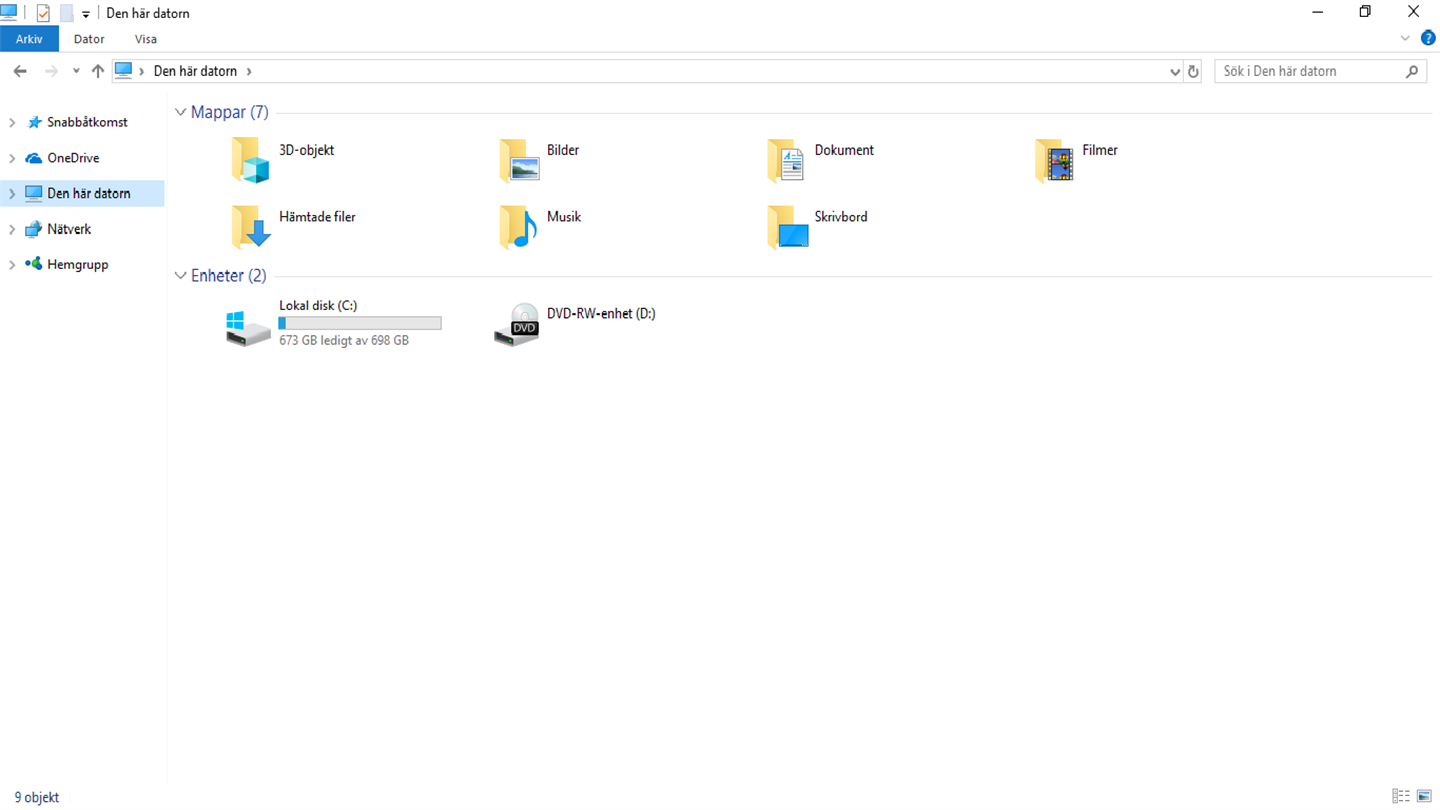Select the Musik folder icon
This screenshot has width=1440, height=810.
click(x=518, y=226)
